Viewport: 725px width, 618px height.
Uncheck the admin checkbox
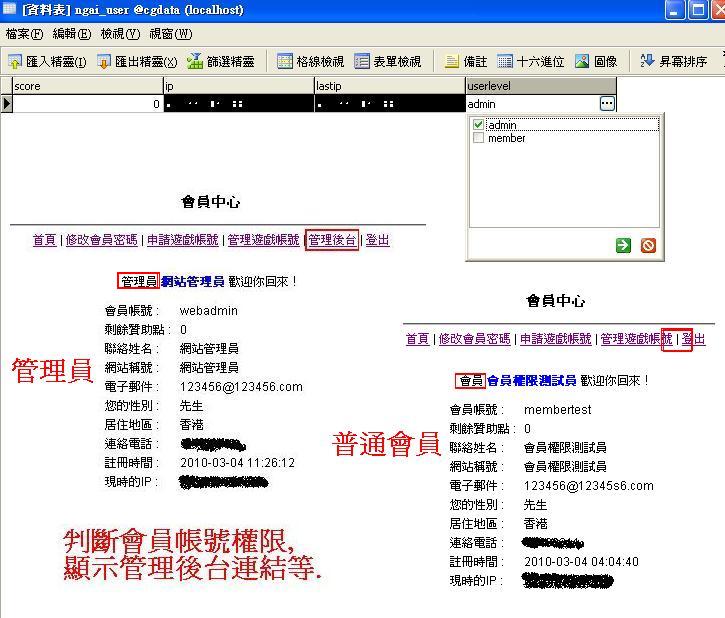point(479,125)
